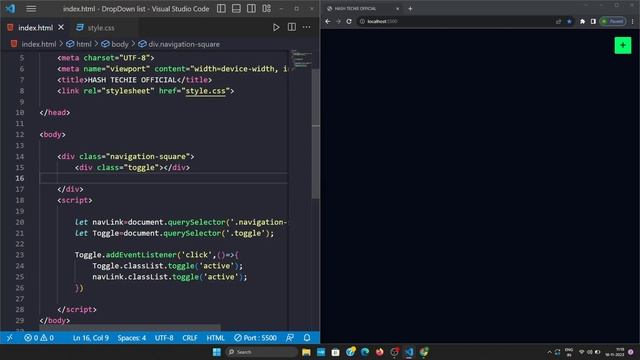Open Firefox from the taskbar
Viewport: 640px width, 360px height.
pyautogui.click(x=380, y=352)
